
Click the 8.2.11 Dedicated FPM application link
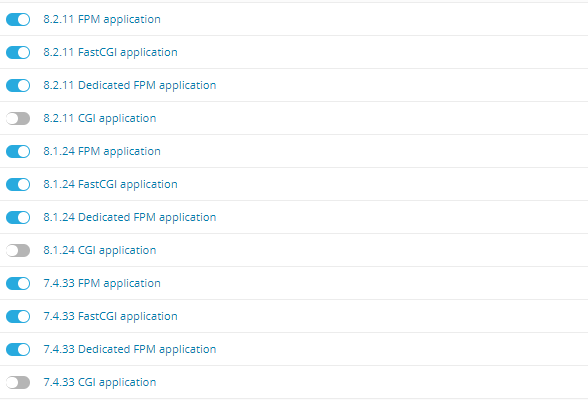click(130, 85)
